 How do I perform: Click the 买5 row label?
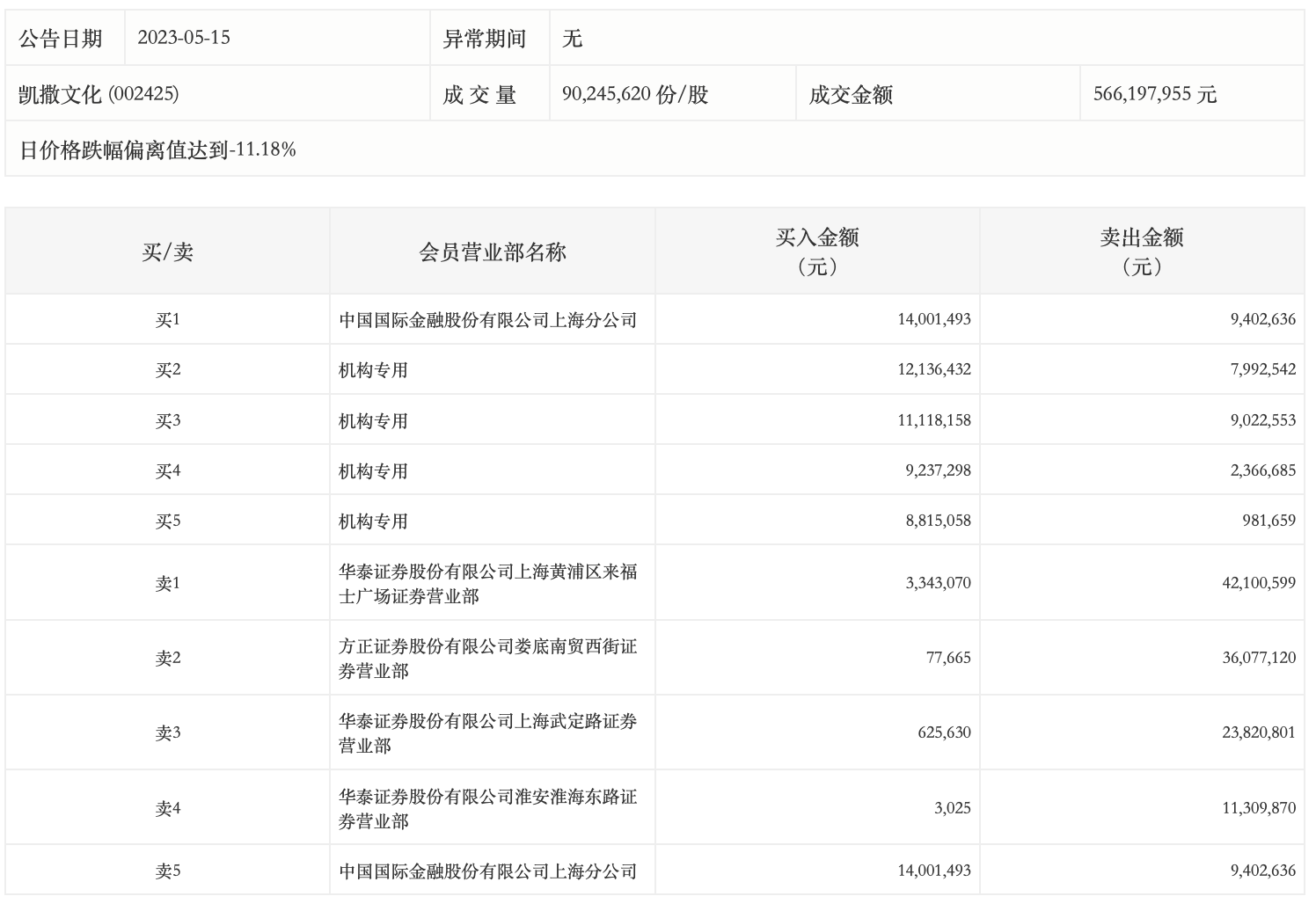pyautogui.click(x=167, y=521)
